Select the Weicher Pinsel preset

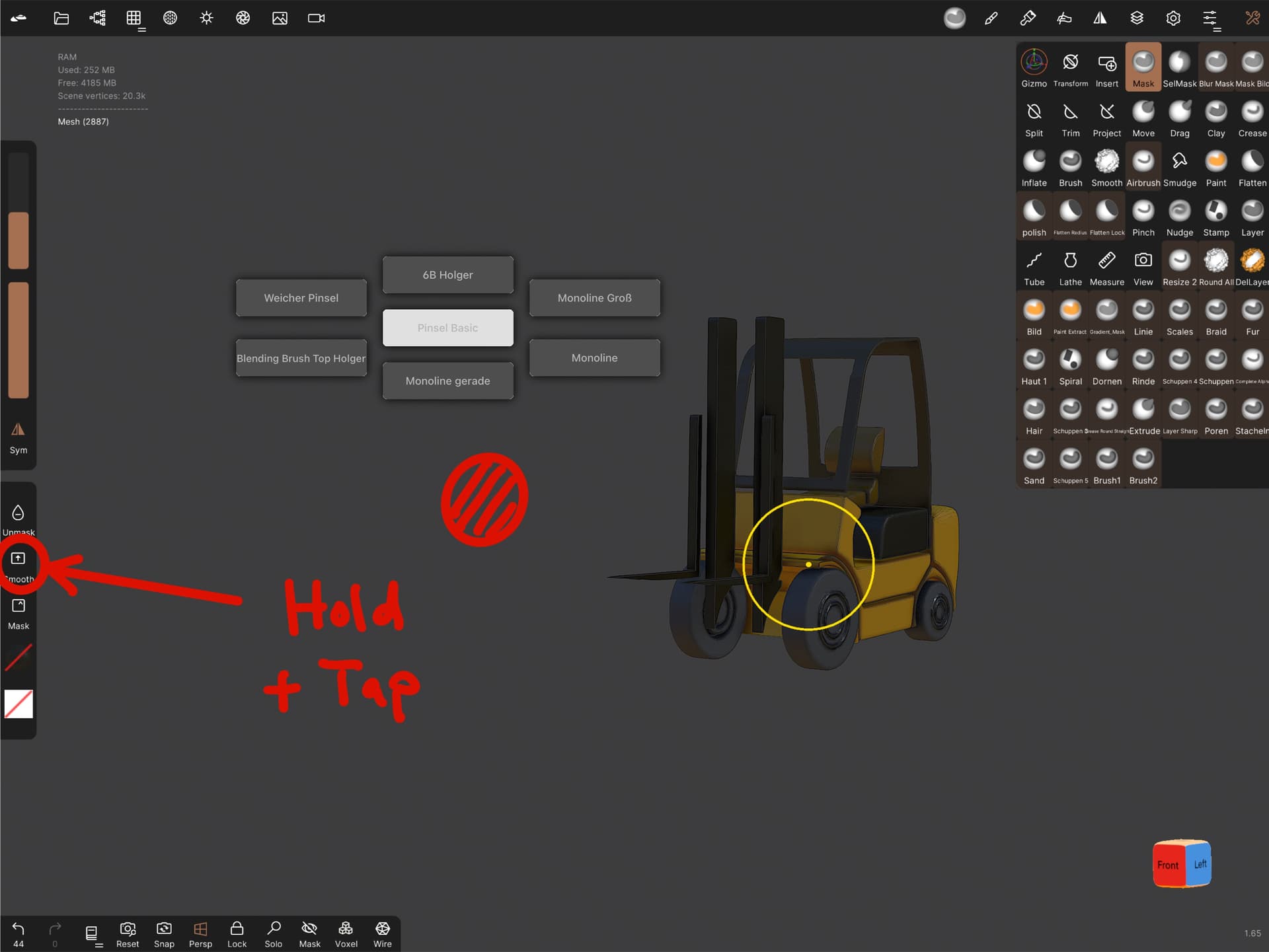point(301,298)
